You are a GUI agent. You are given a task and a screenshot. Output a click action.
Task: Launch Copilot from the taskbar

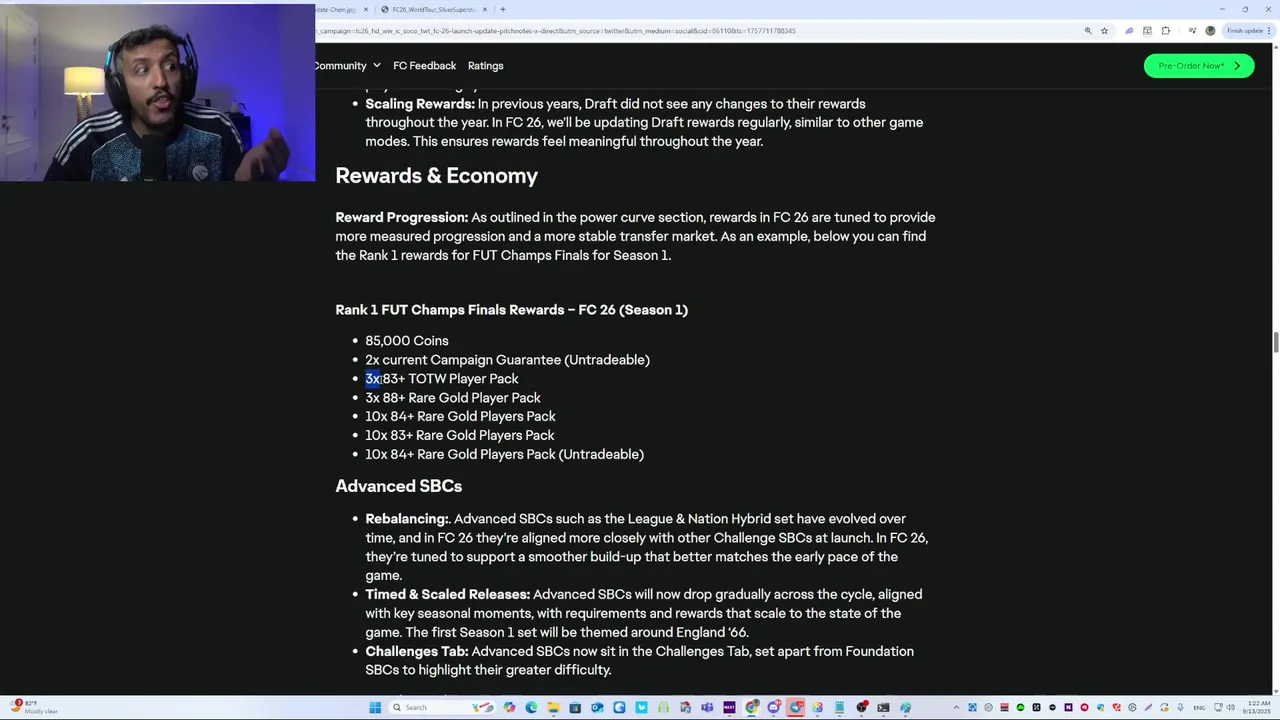(509, 707)
